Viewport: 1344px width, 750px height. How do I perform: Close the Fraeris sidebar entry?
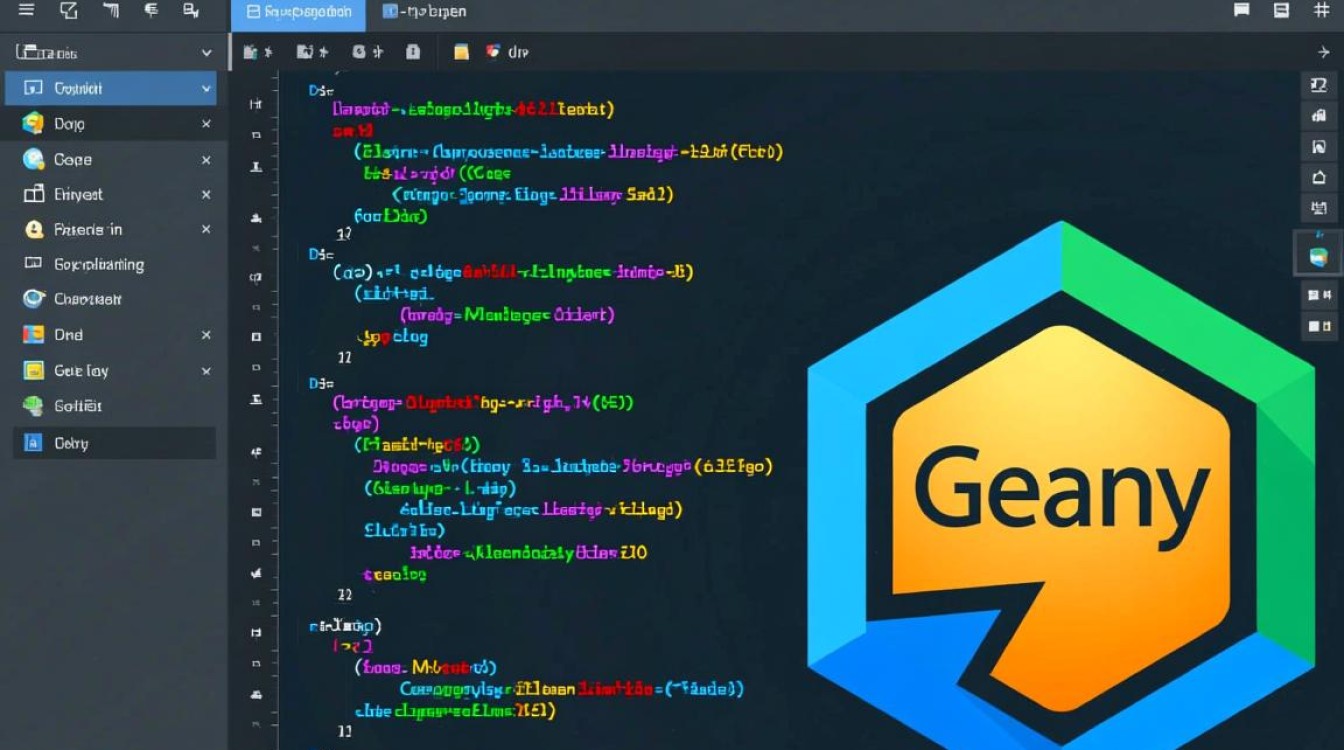(206, 229)
